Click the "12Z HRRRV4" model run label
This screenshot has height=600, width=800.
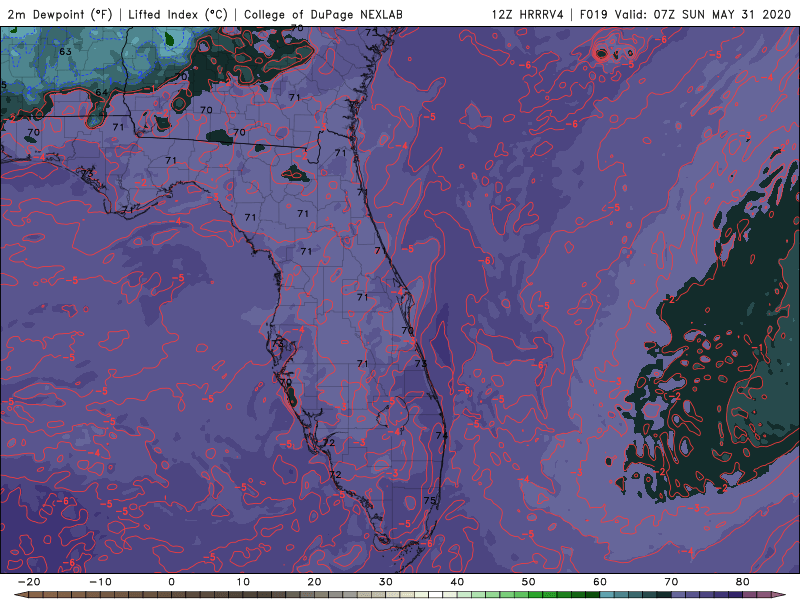point(528,14)
